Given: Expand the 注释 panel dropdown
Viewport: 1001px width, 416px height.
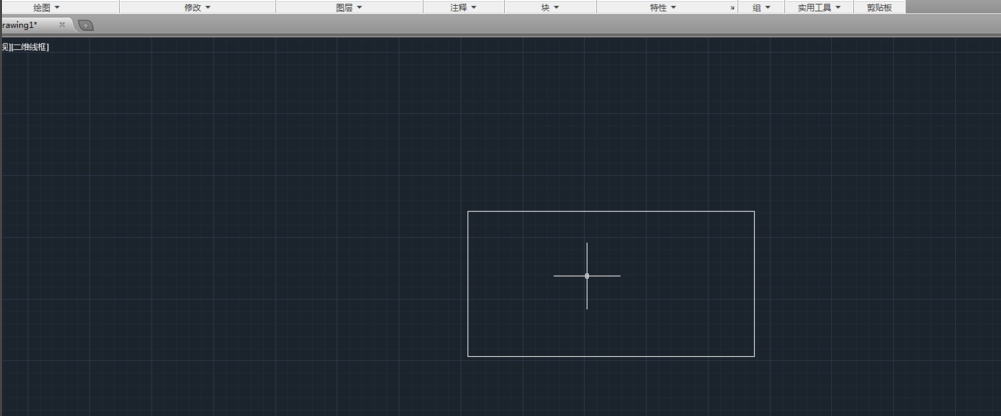Looking at the screenshot, I should 463,8.
